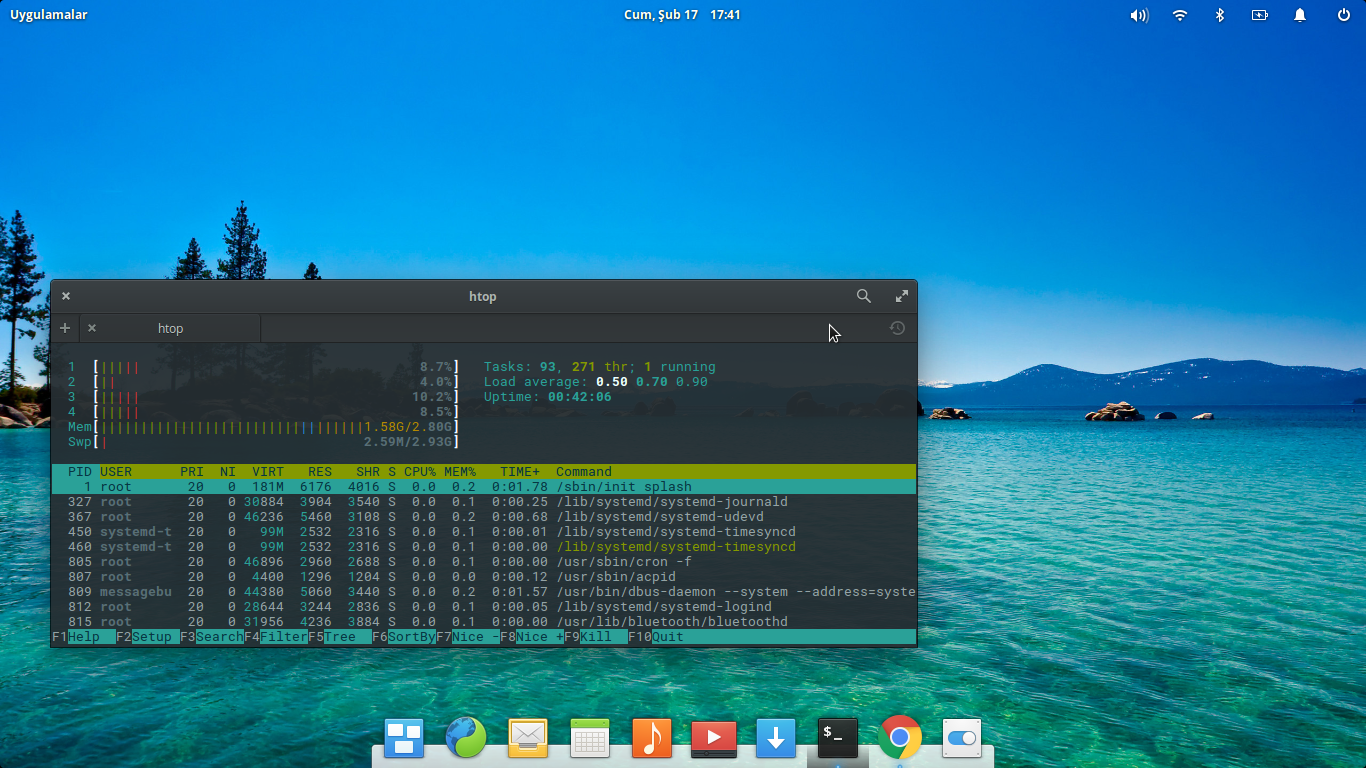Sort by the PID column header

pyautogui.click(x=80, y=472)
